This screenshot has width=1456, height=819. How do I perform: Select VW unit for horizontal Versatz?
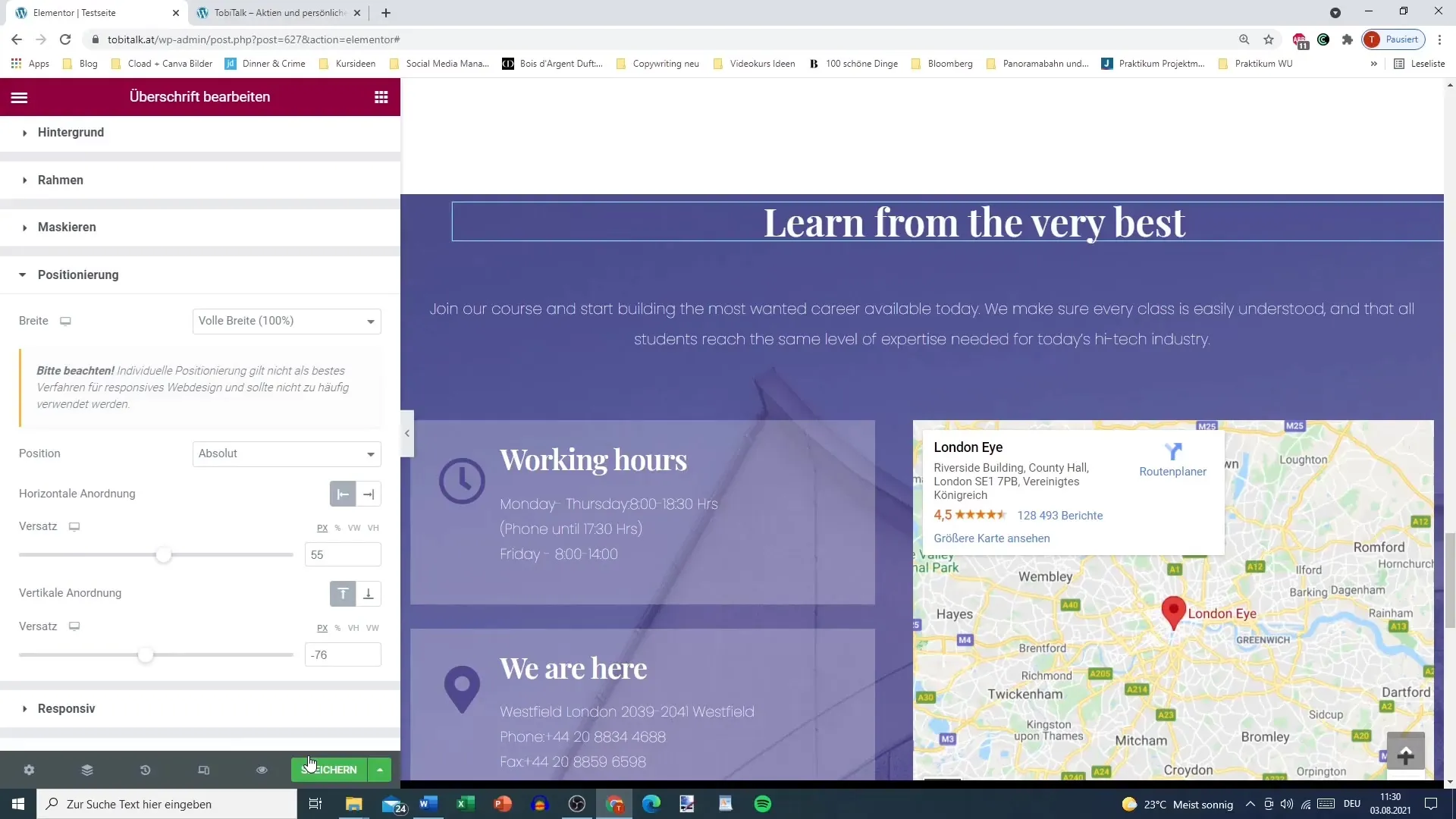(x=354, y=528)
